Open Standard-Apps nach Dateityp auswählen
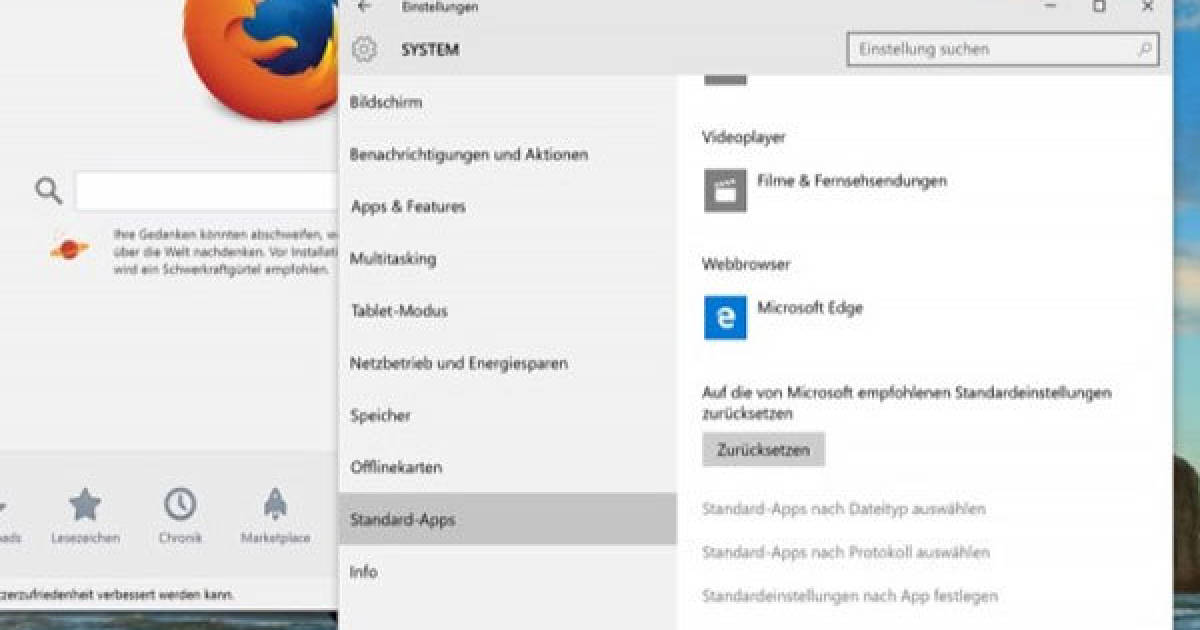This screenshot has width=1200, height=630. click(x=843, y=509)
